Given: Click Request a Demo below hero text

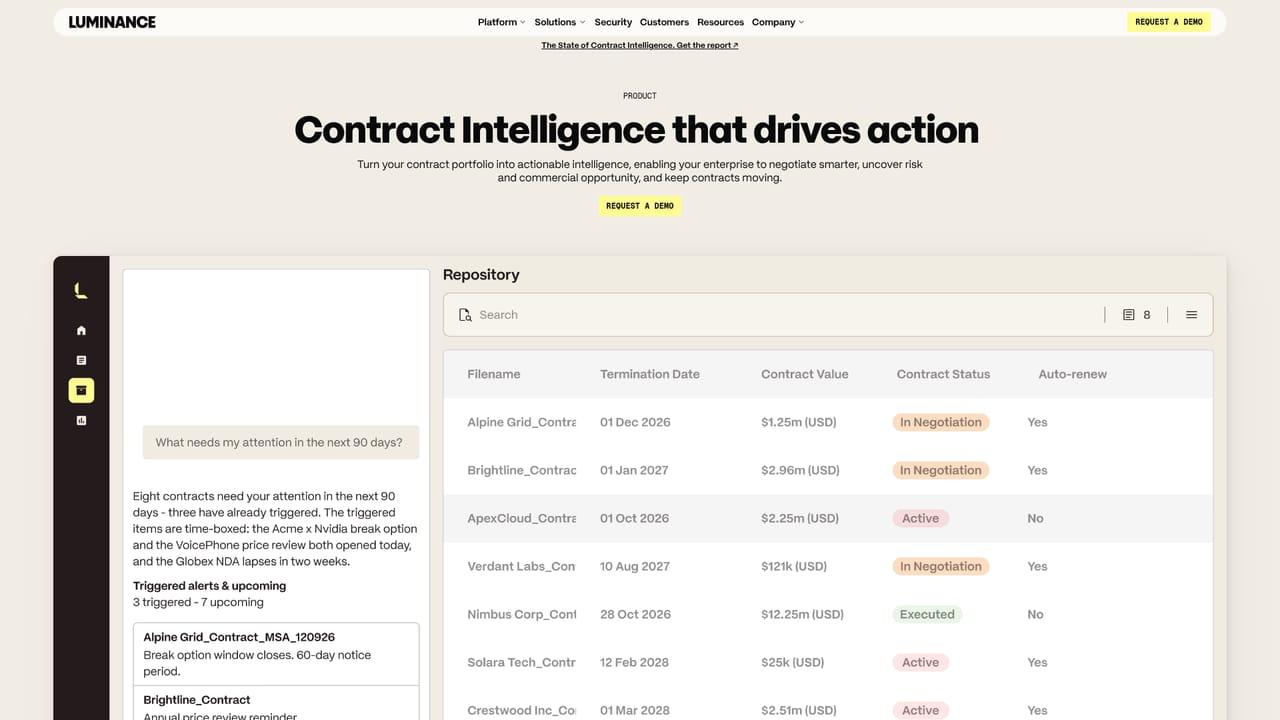Looking at the screenshot, I should 640,206.
